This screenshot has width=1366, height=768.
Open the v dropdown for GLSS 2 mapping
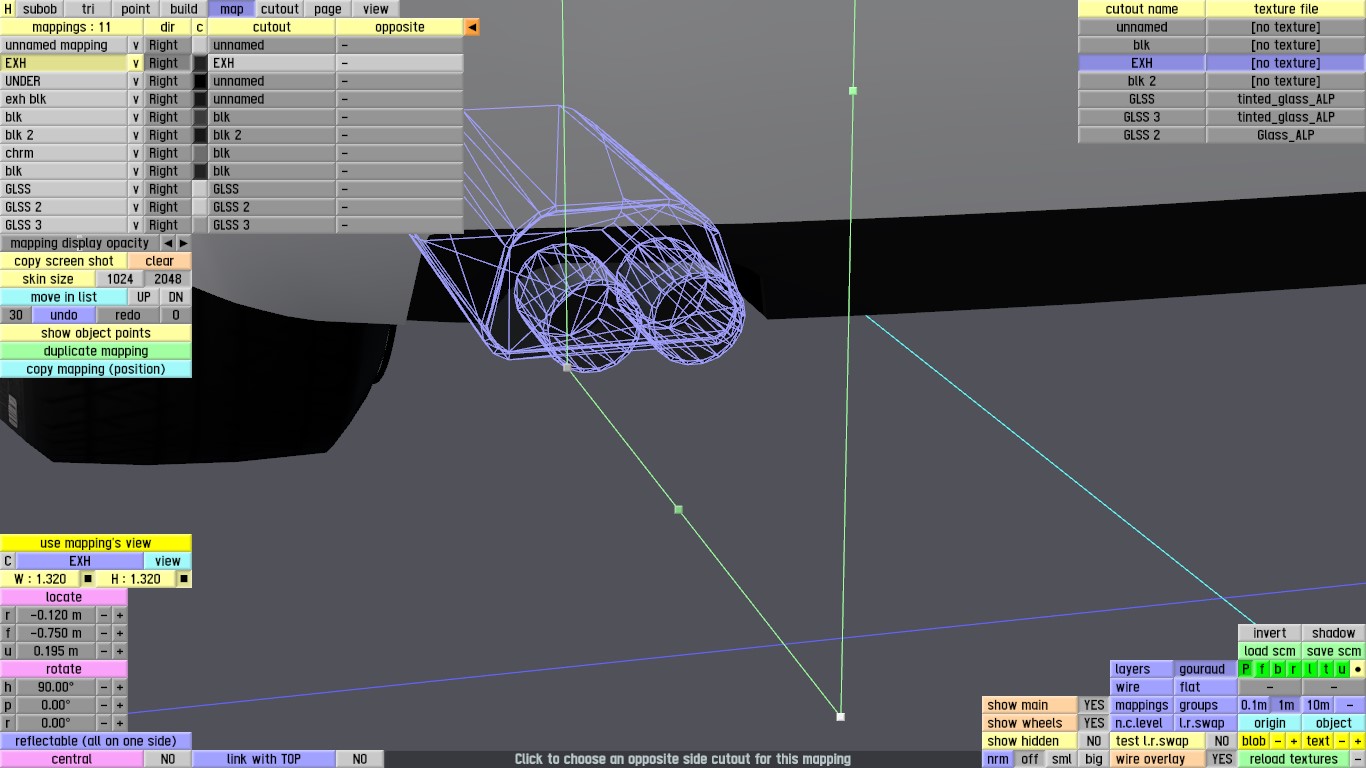point(136,207)
